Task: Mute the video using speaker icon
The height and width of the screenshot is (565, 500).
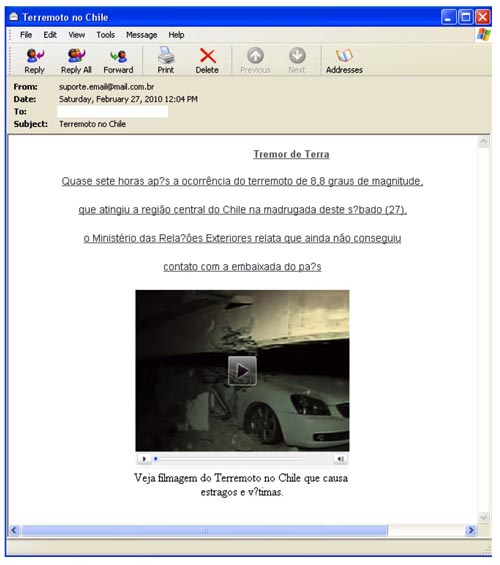Action: tap(340, 459)
